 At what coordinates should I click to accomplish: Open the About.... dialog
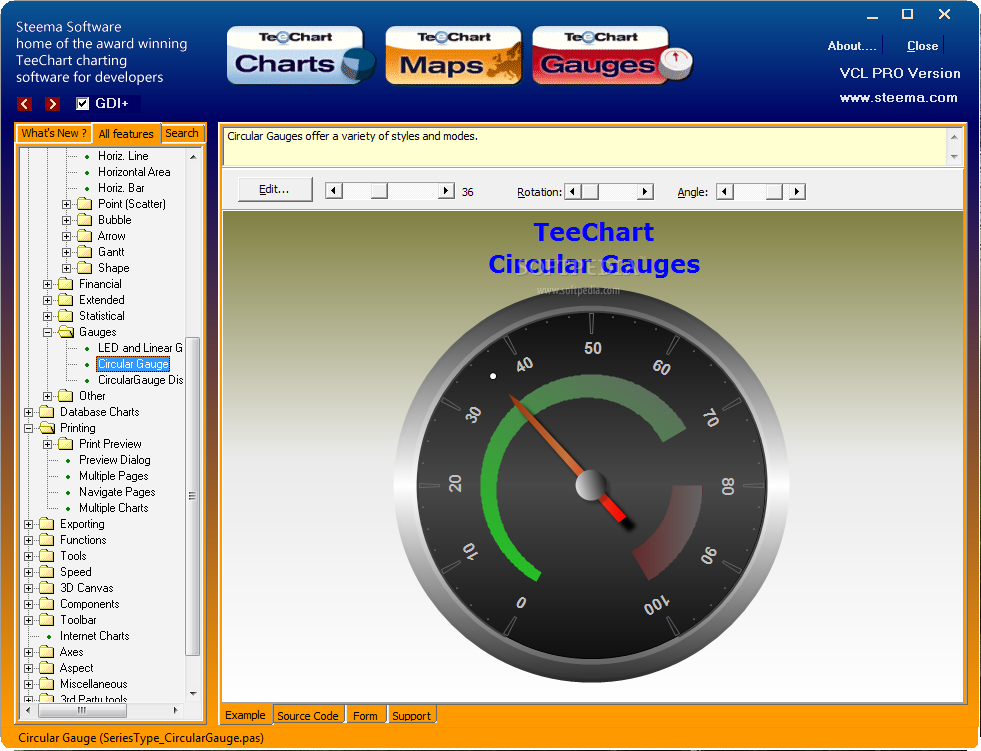(851, 46)
